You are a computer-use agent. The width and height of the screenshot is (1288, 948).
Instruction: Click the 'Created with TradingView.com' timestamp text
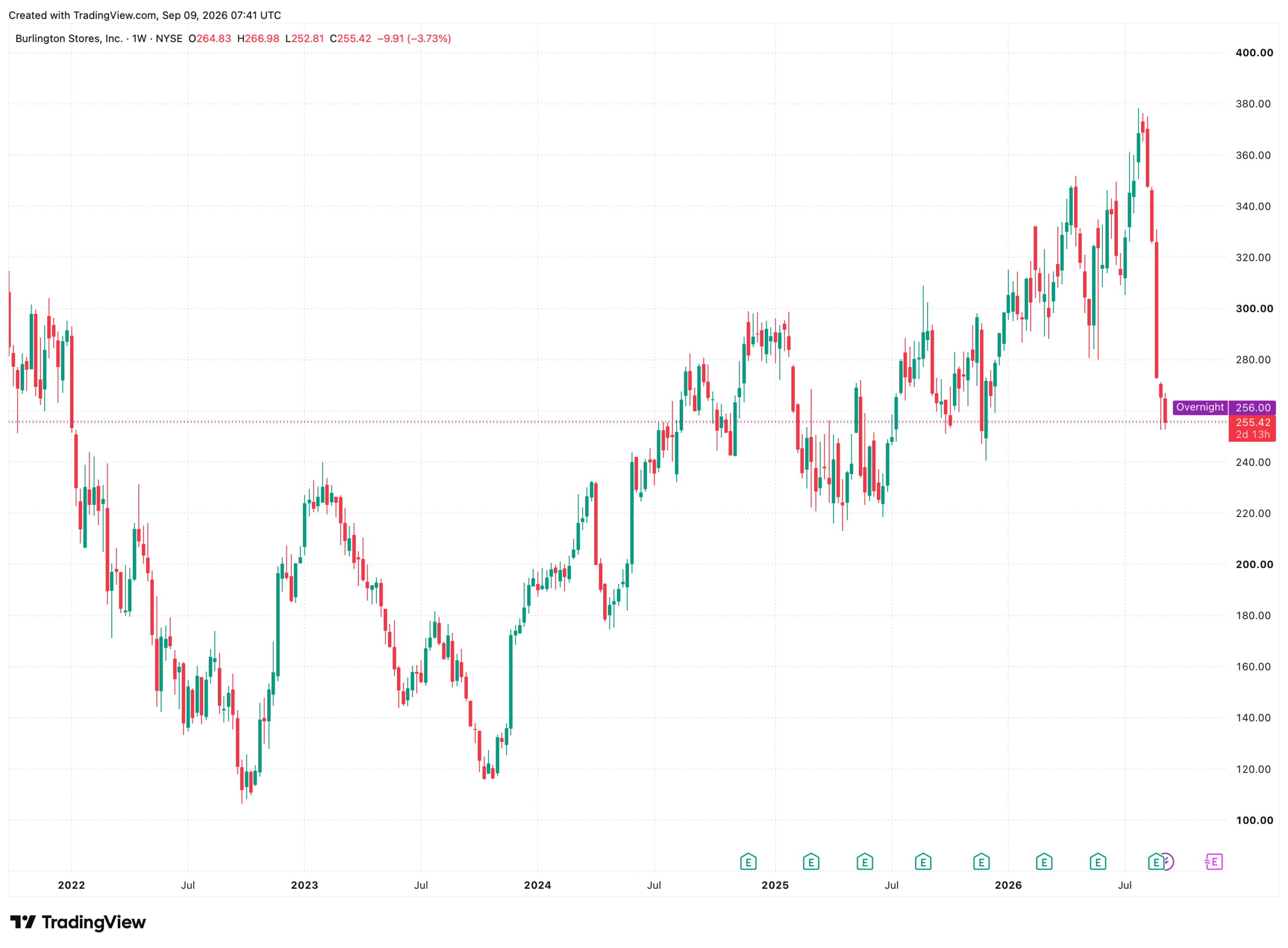pos(144,15)
